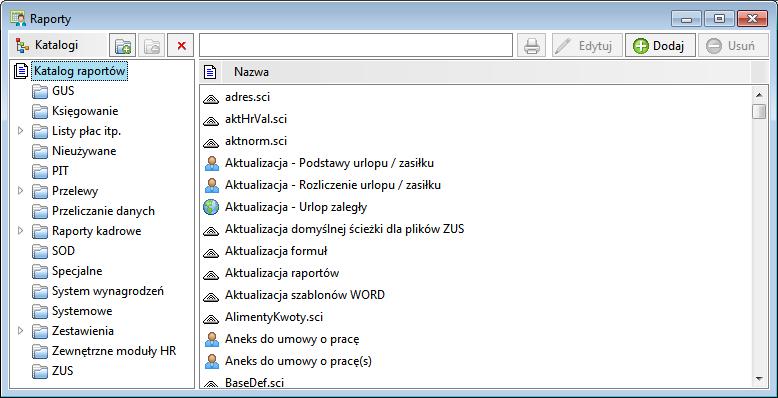Close the Raporty window
Viewport: 778px width, 398px height.
click(752, 19)
